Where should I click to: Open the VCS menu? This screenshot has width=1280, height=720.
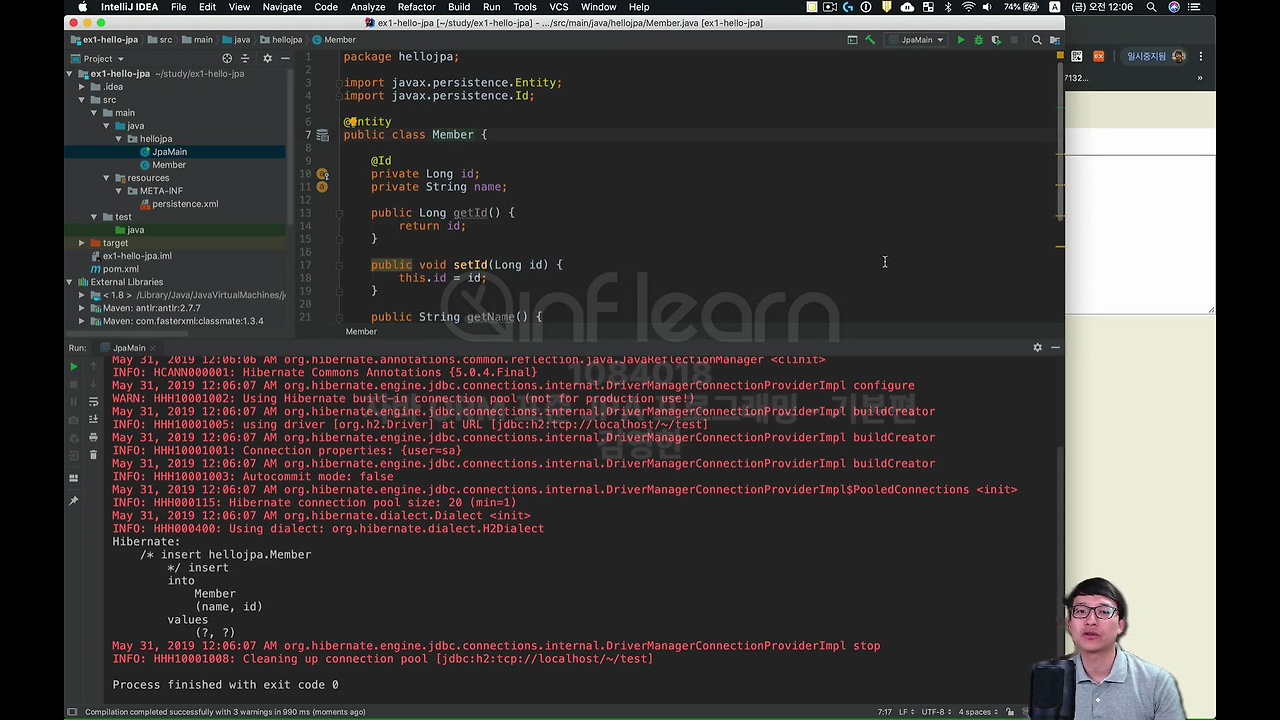558,7
